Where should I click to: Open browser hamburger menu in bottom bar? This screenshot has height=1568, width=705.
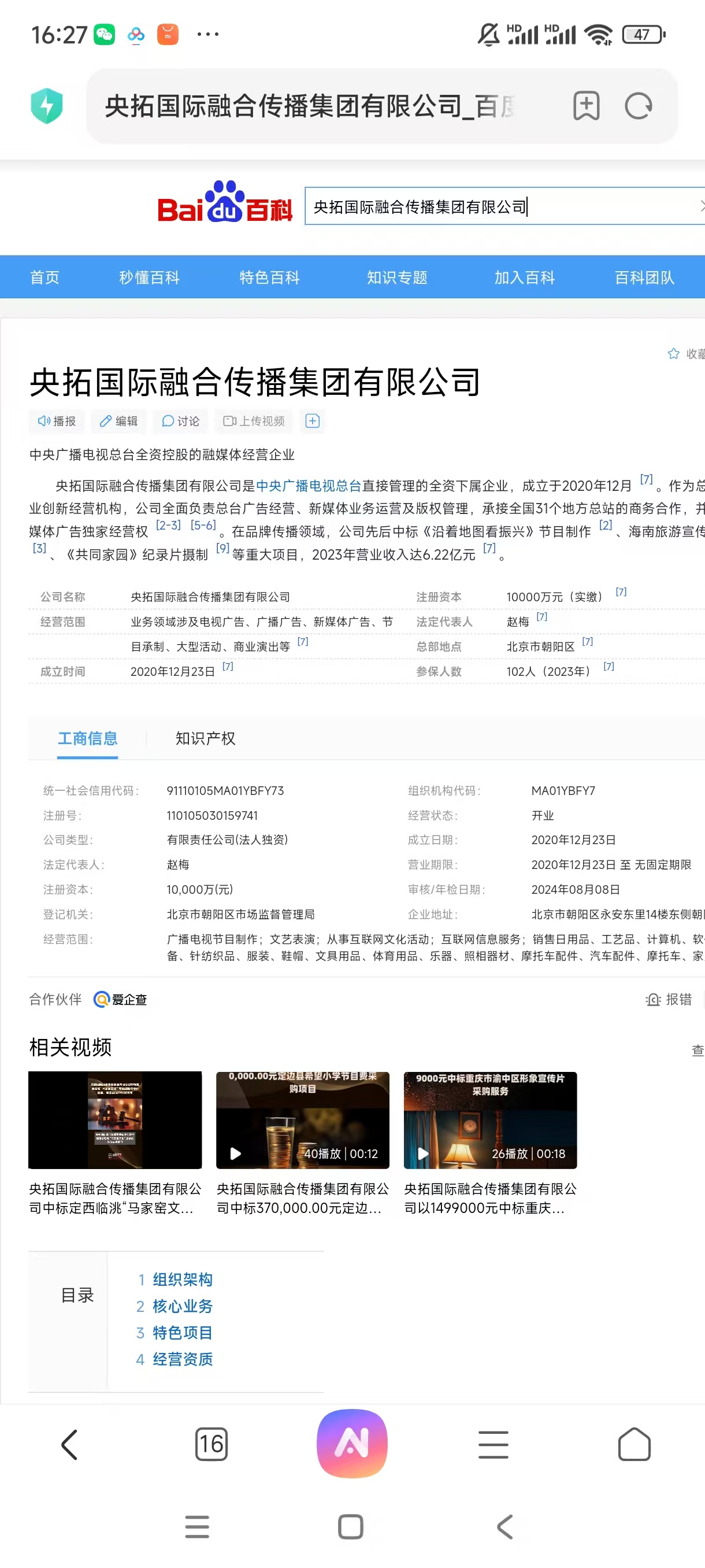point(493,1444)
